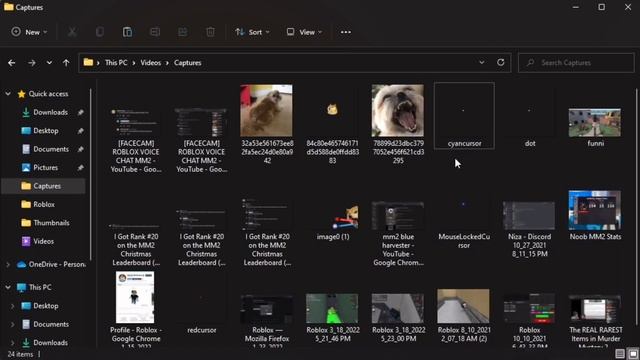Click the Cut toolbar icon
The height and width of the screenshot is (360, 640).
click(72, 32)
